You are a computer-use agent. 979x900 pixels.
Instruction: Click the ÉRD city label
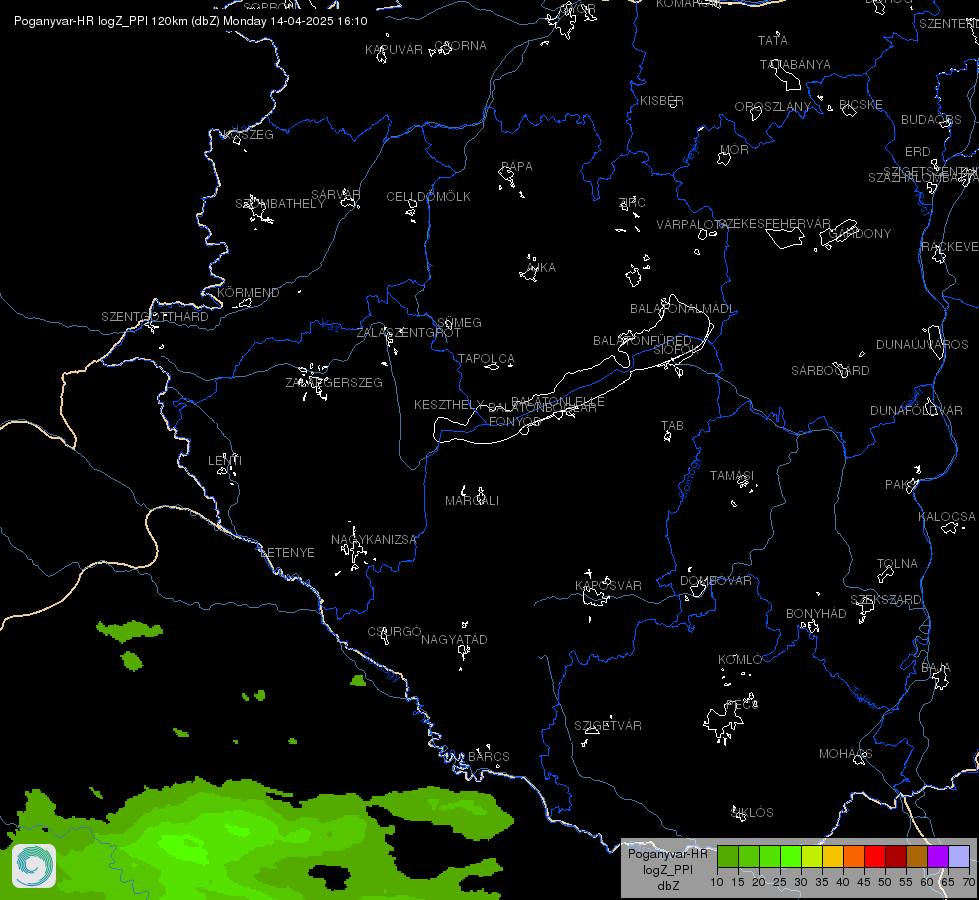tap(918, 152)
